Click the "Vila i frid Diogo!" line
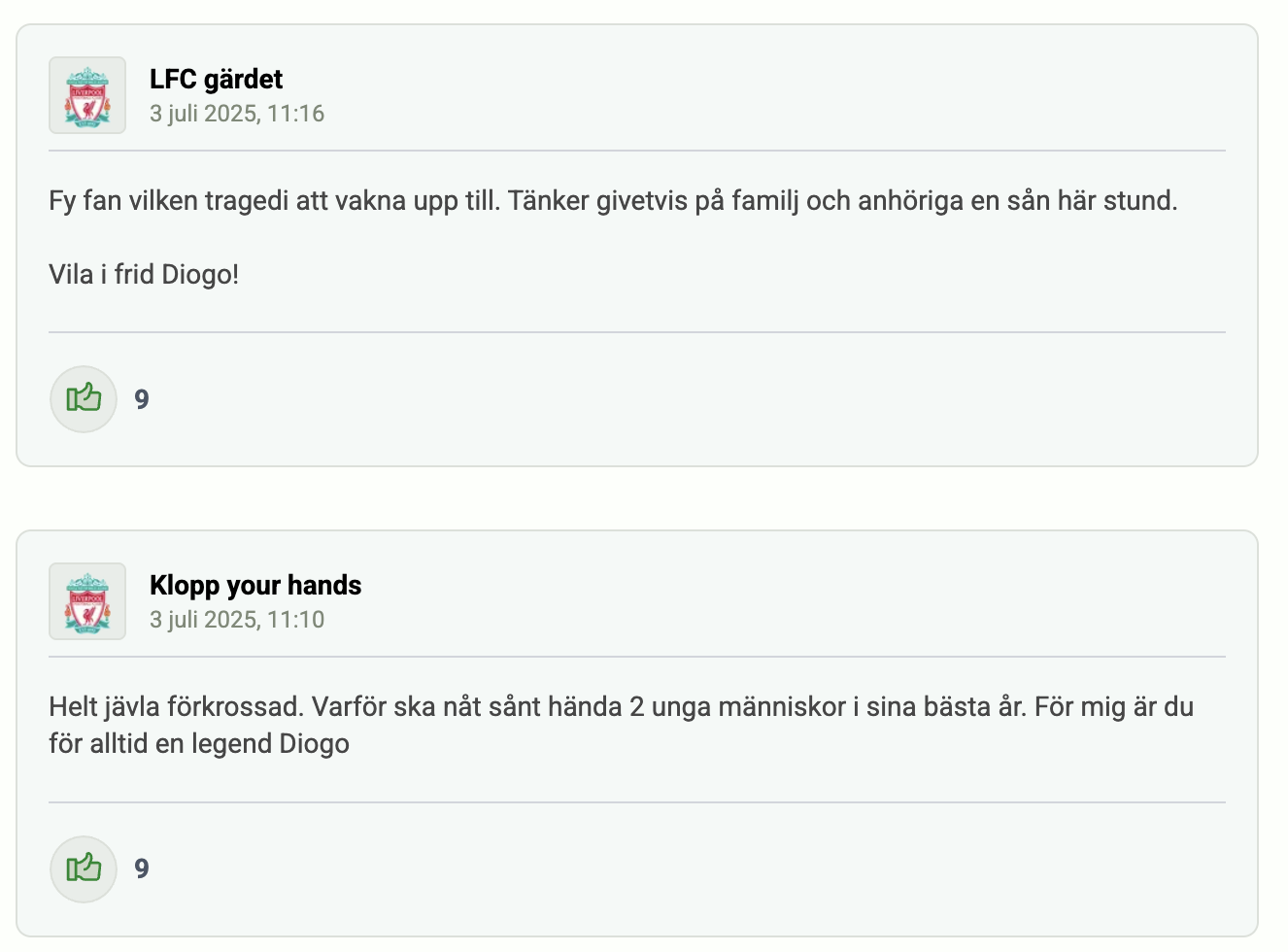Viewport: 1288px width, 952px height. click(x=144, y=275)
